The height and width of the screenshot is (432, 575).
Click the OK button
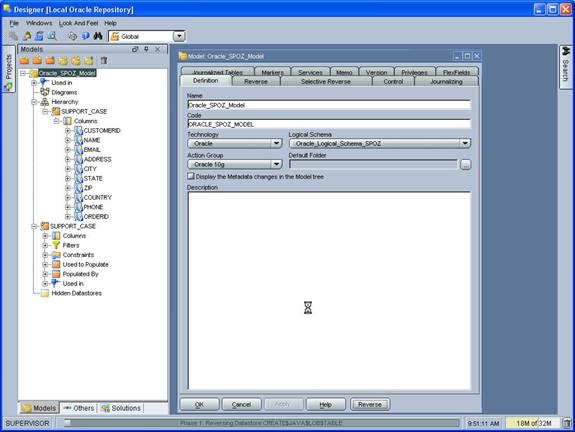(x=199, y=404)
